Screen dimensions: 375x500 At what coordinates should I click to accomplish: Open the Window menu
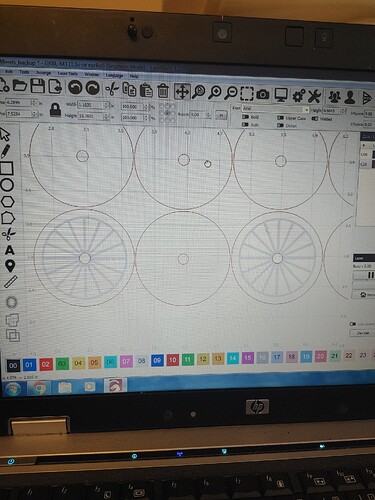coord(92,74)
